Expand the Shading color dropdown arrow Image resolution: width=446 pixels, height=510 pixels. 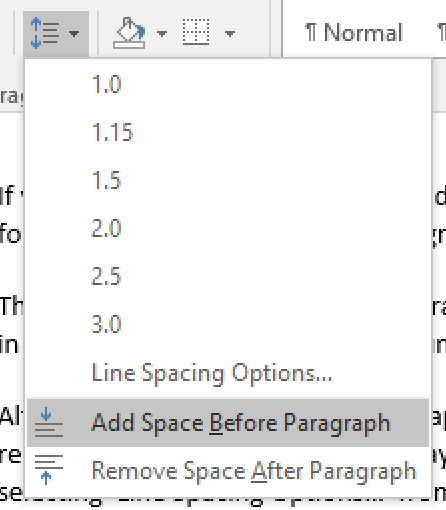162,34
